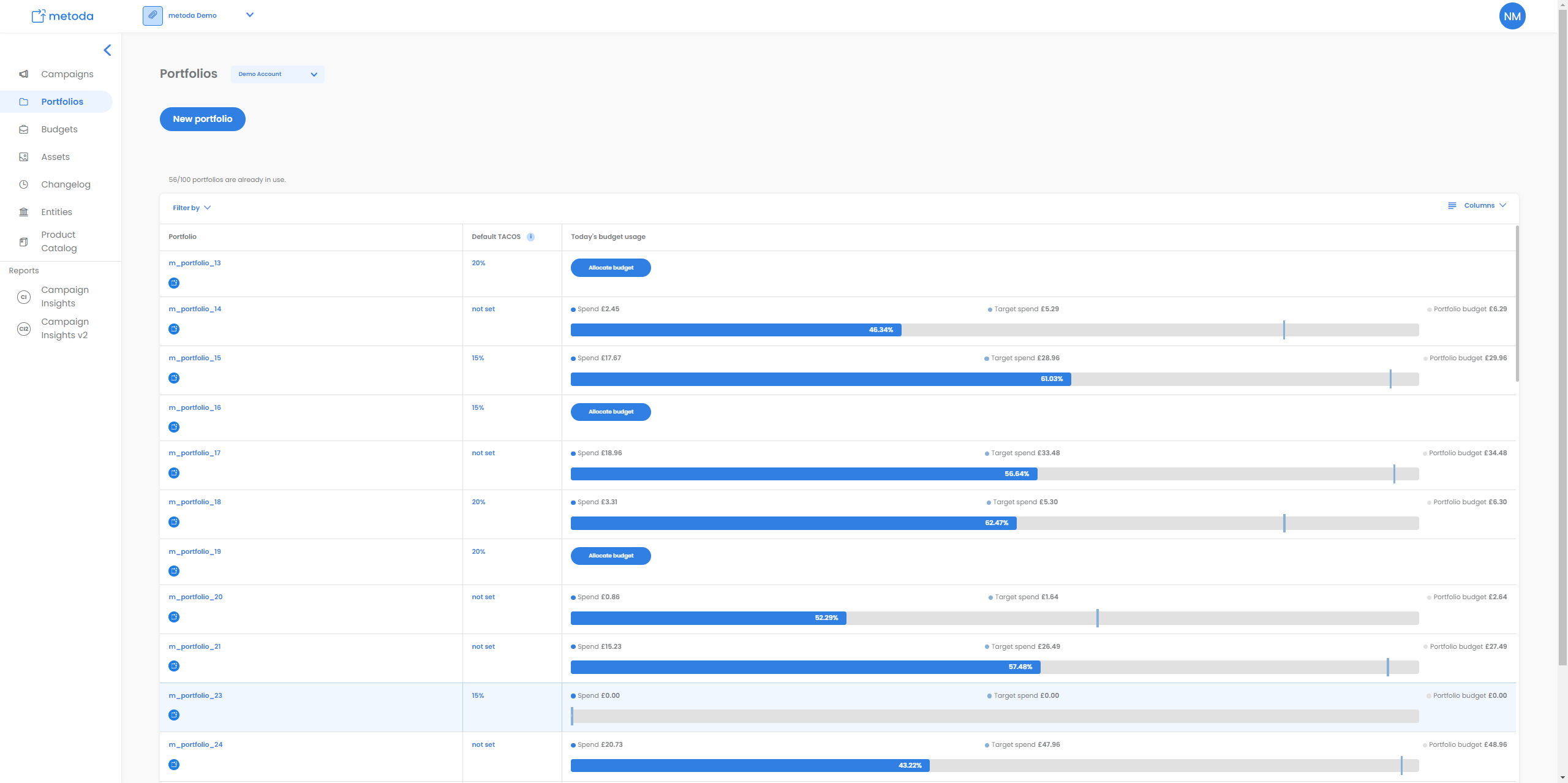Expand the Filter by dropdown
The height and width of the screenshot is (783, 1568).
click(191, 208)
